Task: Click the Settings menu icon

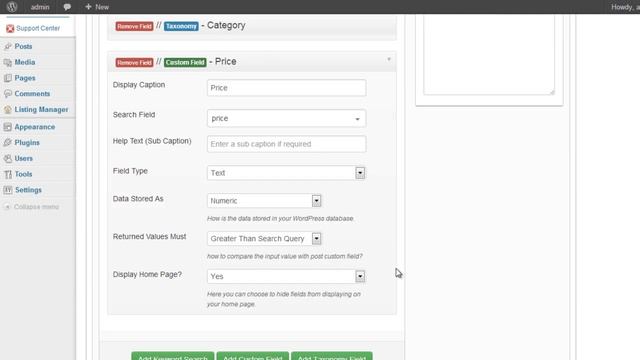Action: coord(8,190)
